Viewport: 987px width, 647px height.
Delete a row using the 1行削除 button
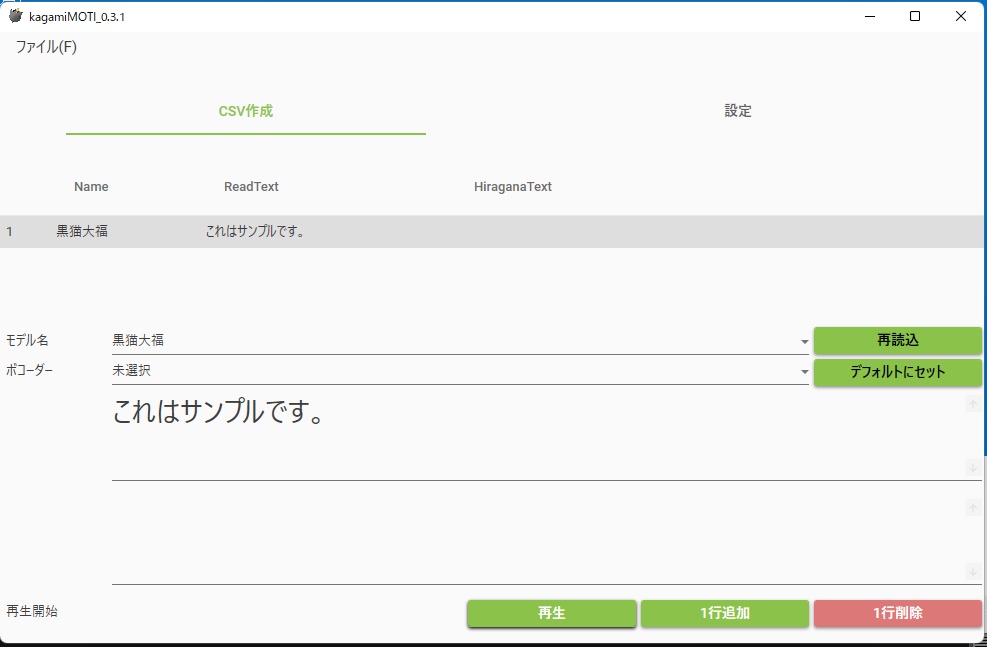898,613
